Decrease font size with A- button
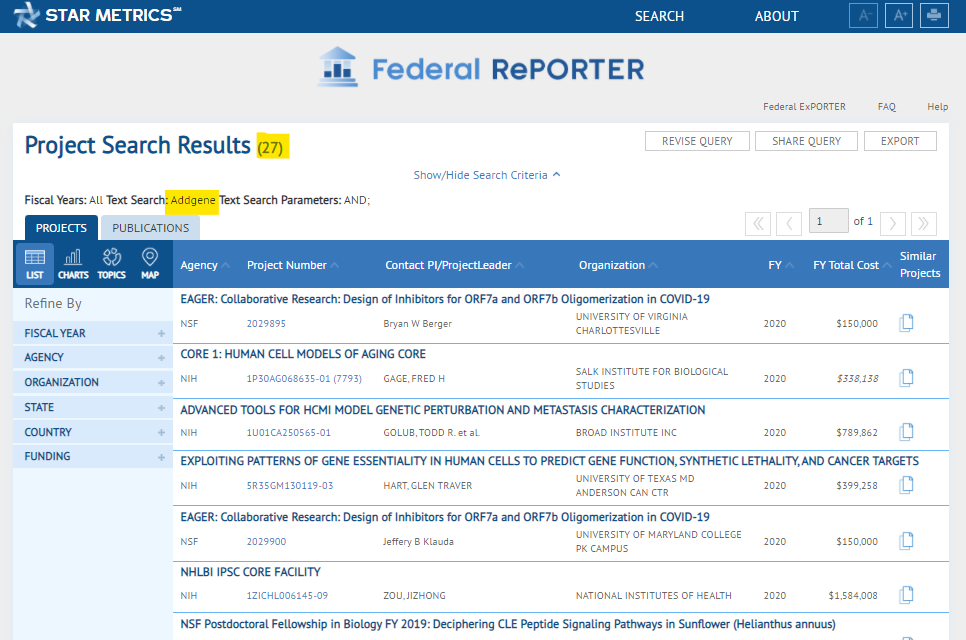Screen dimensions: 966x640 [x=863, y=15]
